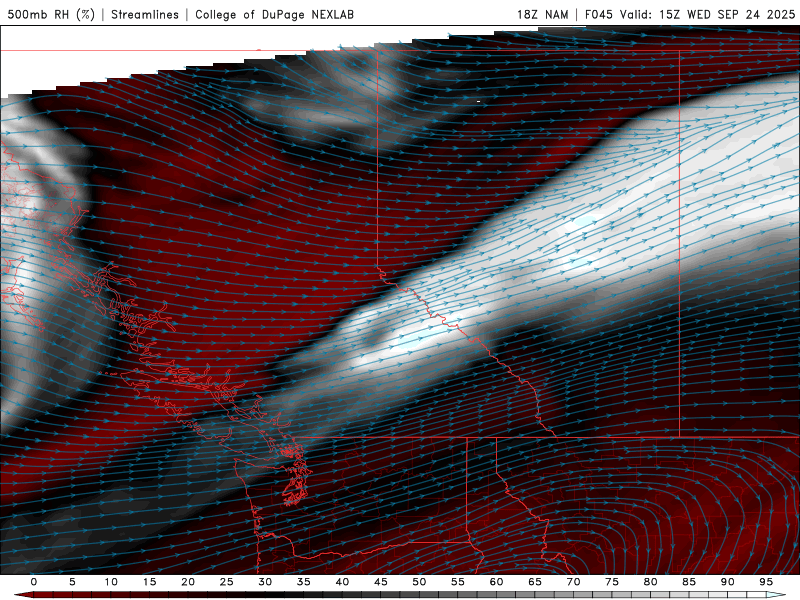Click the "80" legend number
800x600 pixels.
tap(650, 582)
